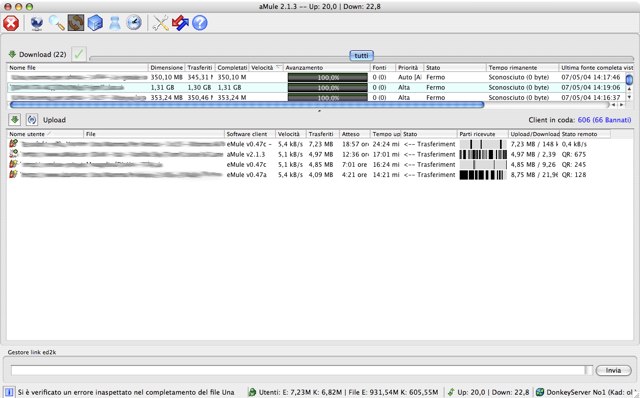Open the Statistics clock icon
Image resolution: width=640 pixels, height=398 pixels.
133,23
